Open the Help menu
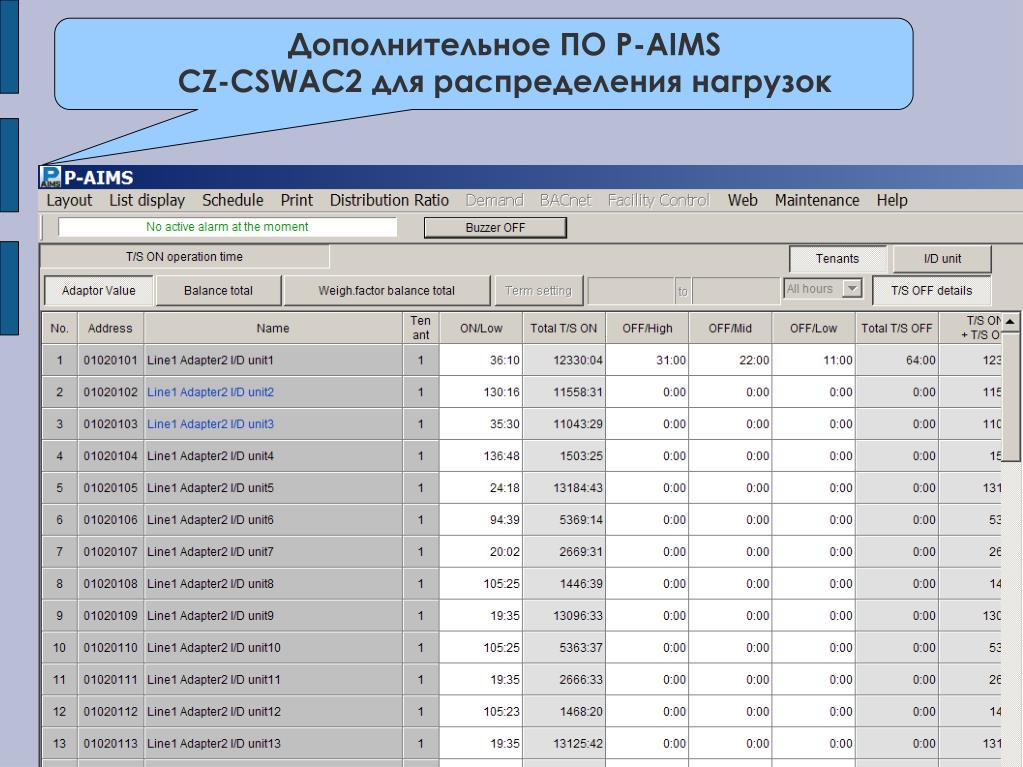 [892, 200]
